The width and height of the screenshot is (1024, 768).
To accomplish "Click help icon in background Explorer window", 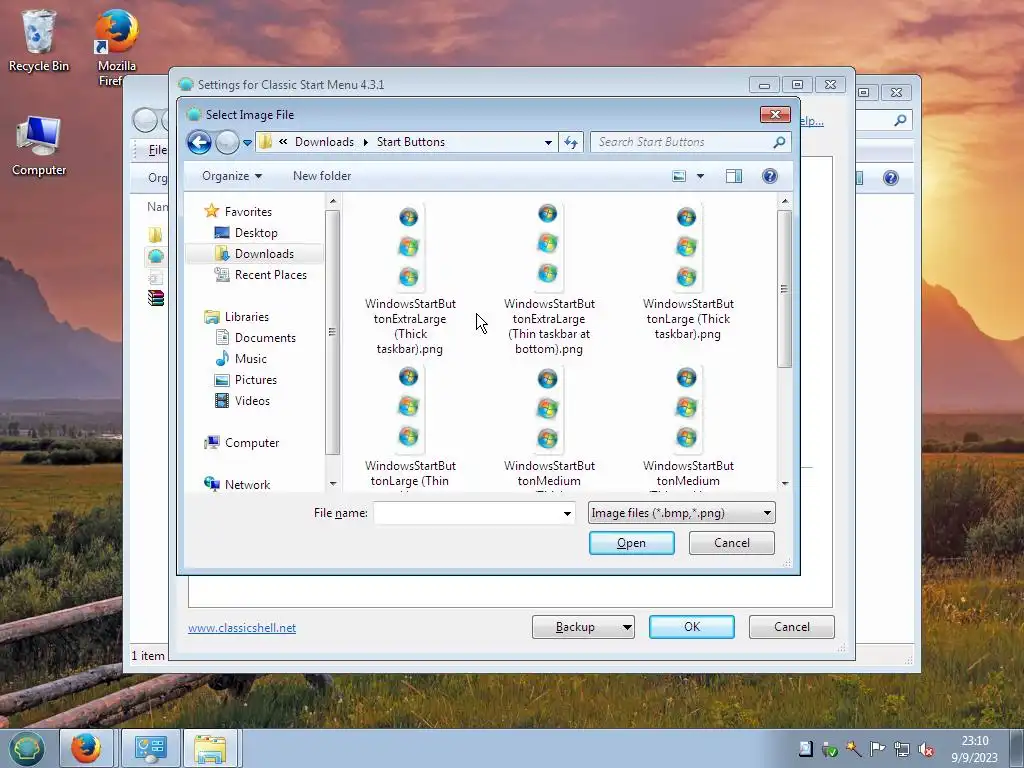I will (891, 178).
